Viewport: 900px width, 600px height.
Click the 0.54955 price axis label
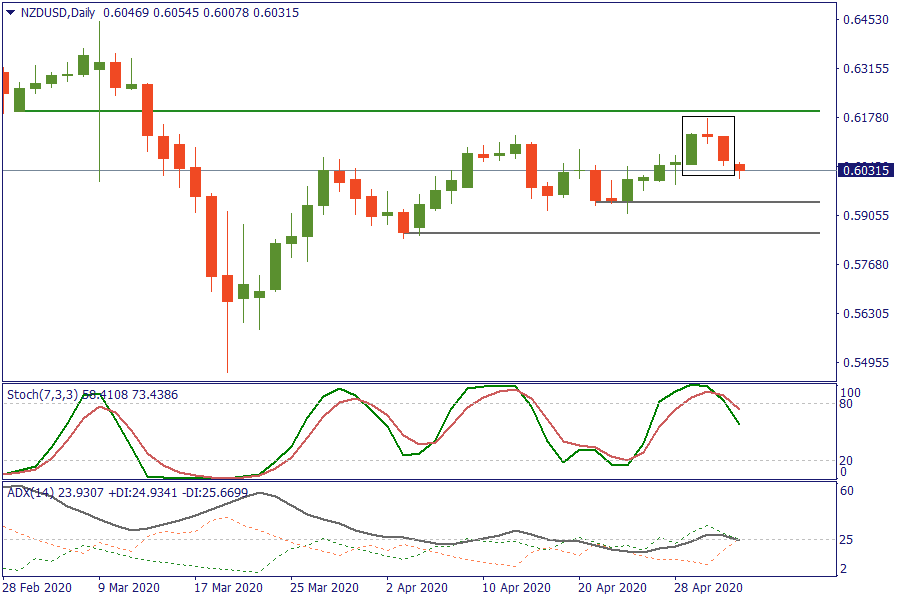pos(866,363)
